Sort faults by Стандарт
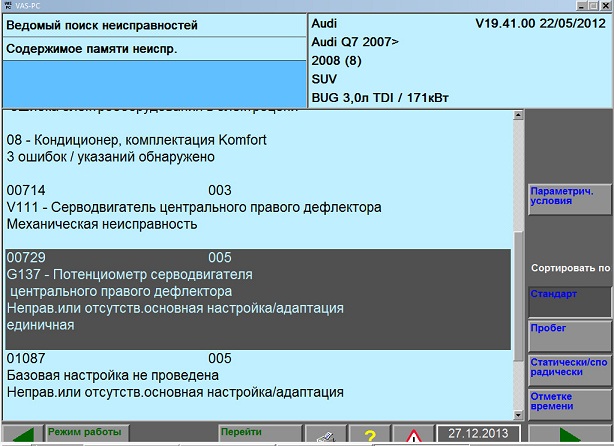This screenshot has width=614, height=446. (x=569, y=302)
